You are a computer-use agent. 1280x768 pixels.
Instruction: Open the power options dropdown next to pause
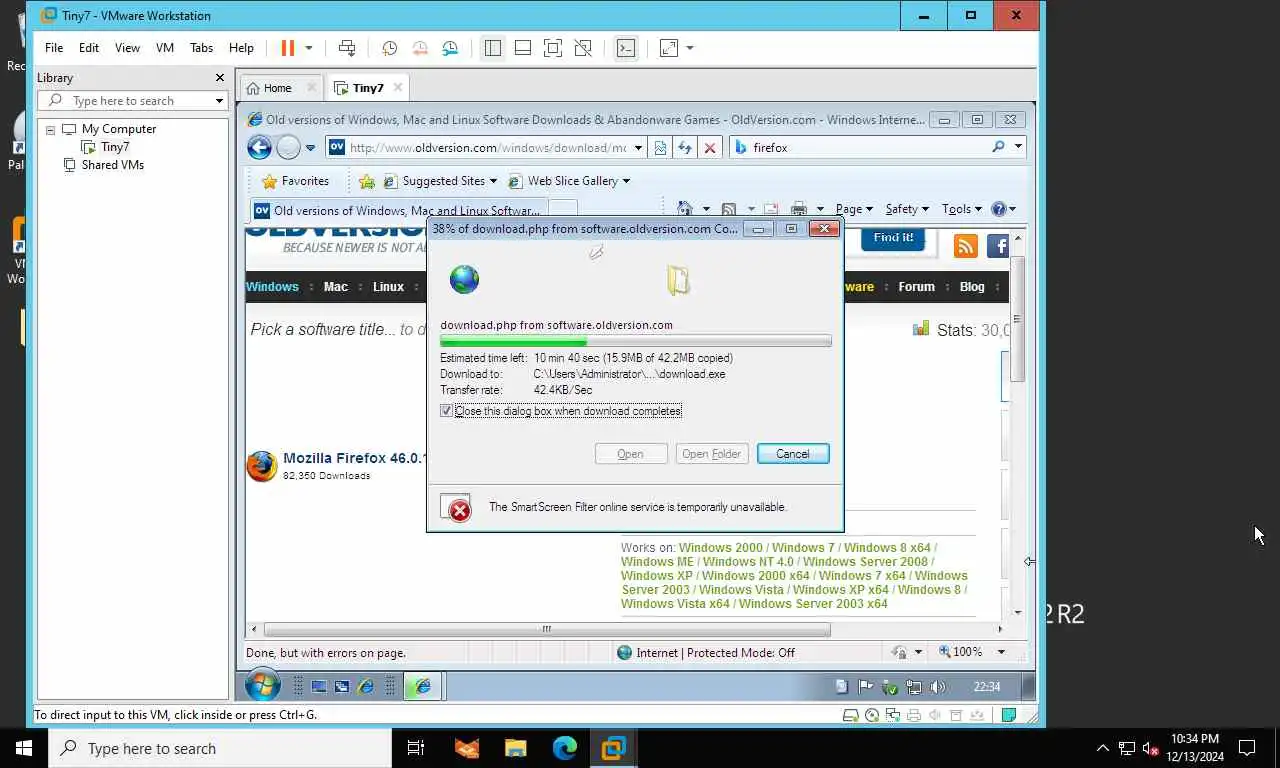click(308, 48)
